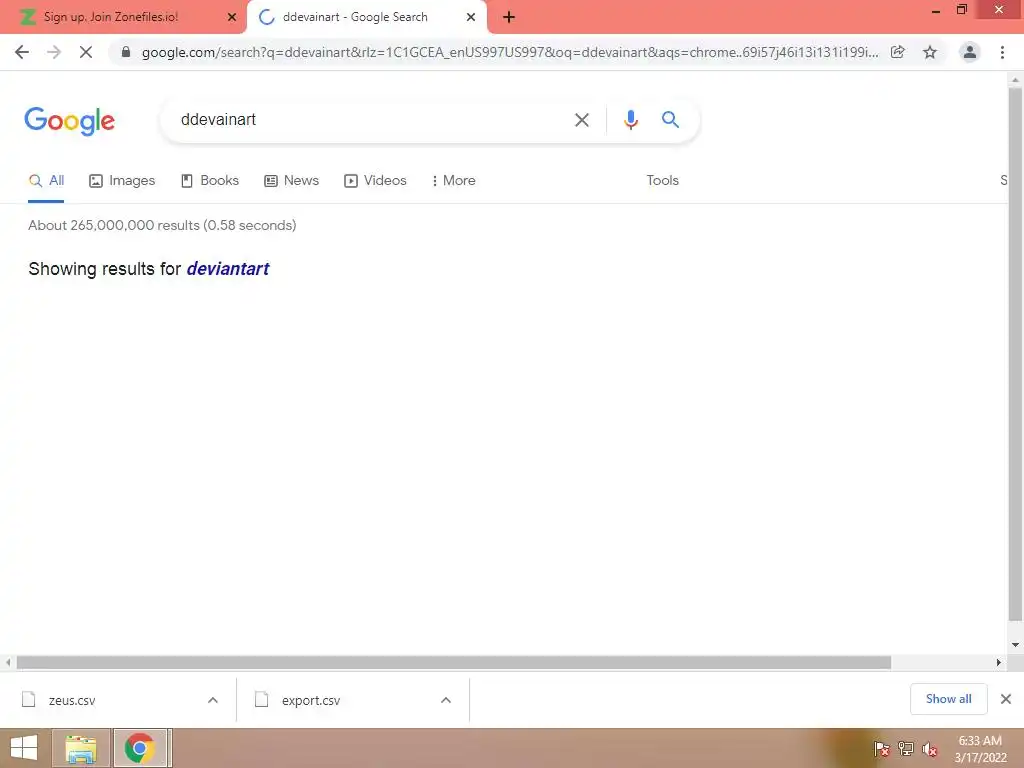Open network status tray icon

click(905, 749)
